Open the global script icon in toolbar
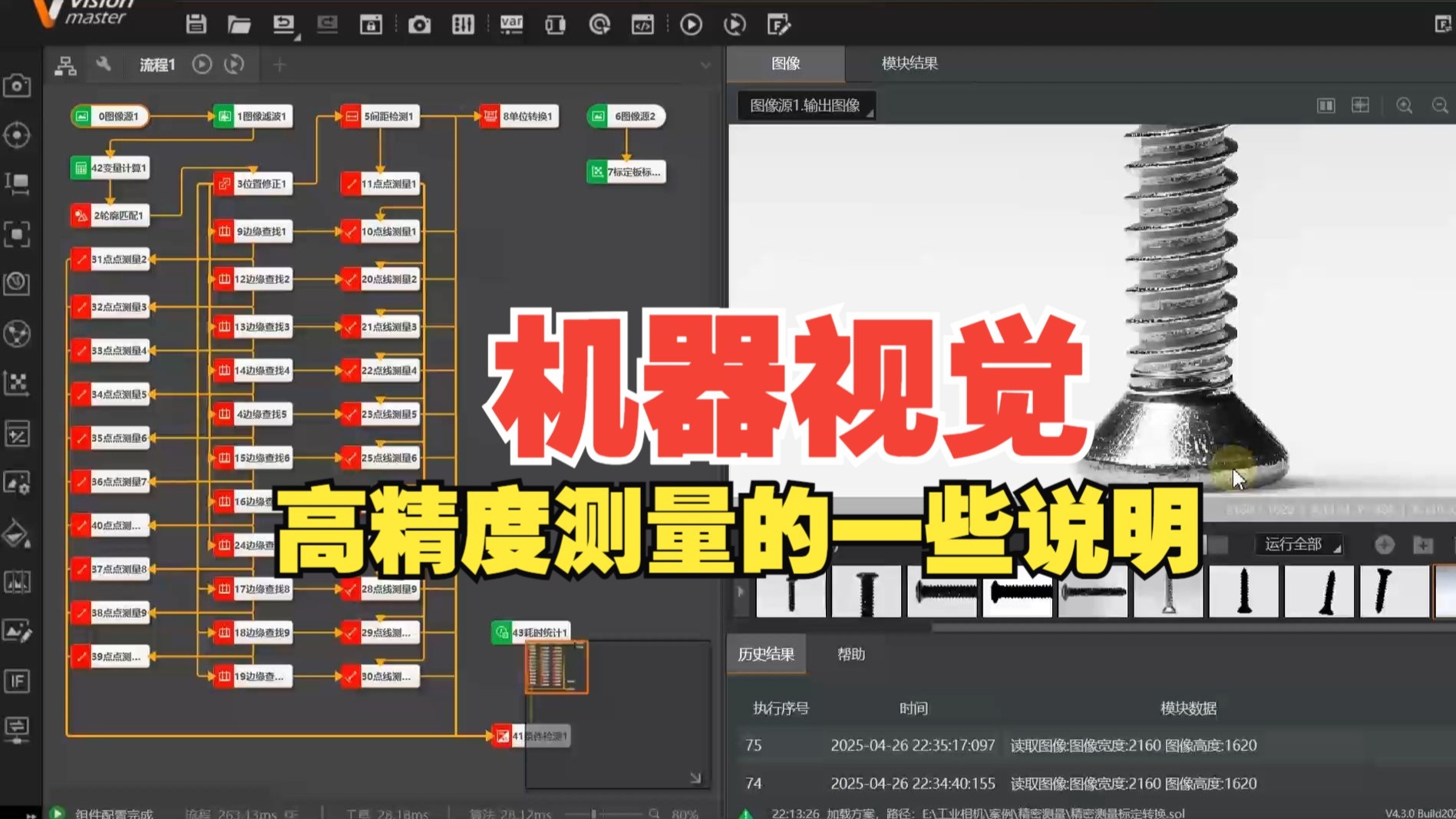Viewport: 1456px width, 819px height. tap(642, 25)
